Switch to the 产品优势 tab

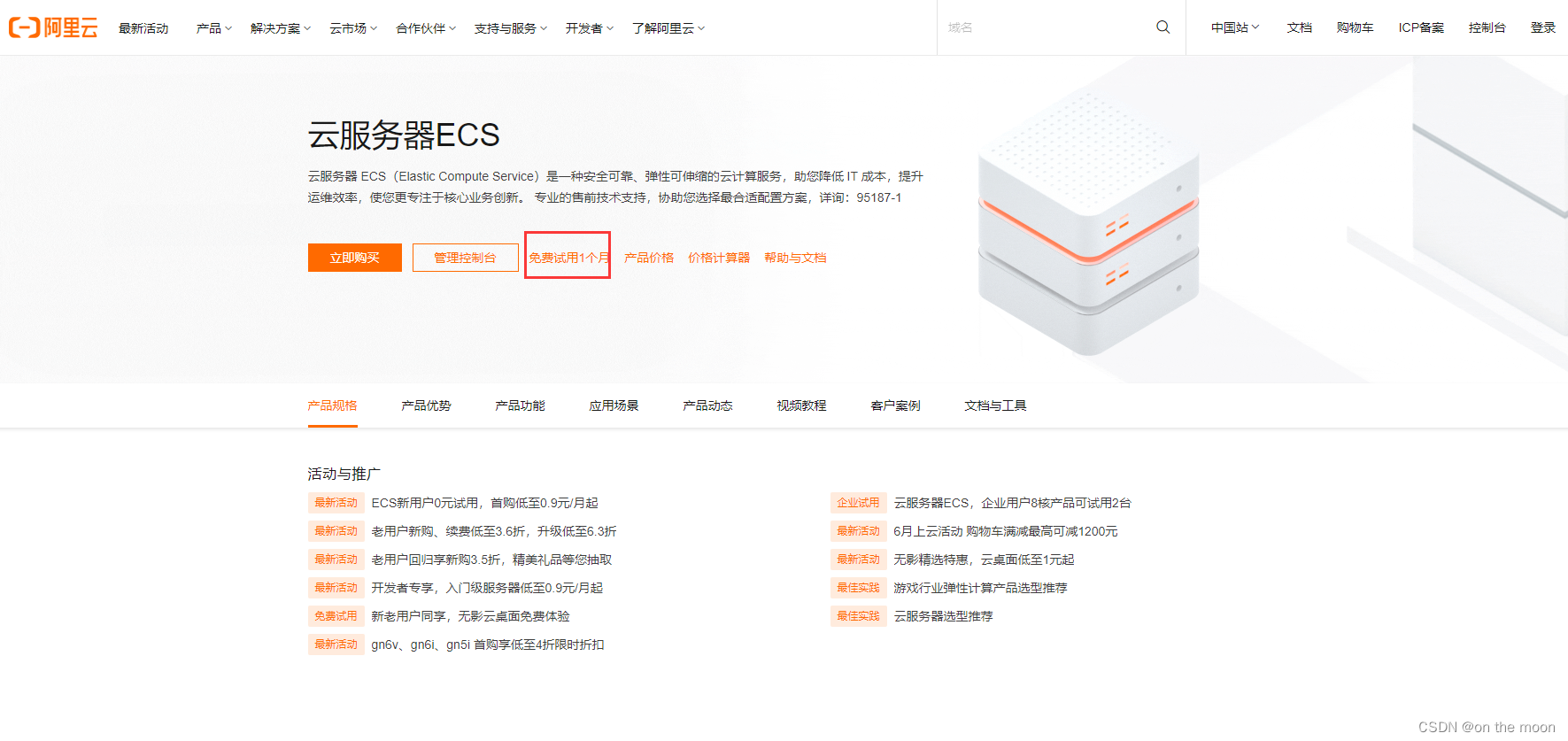click(427, 405)
